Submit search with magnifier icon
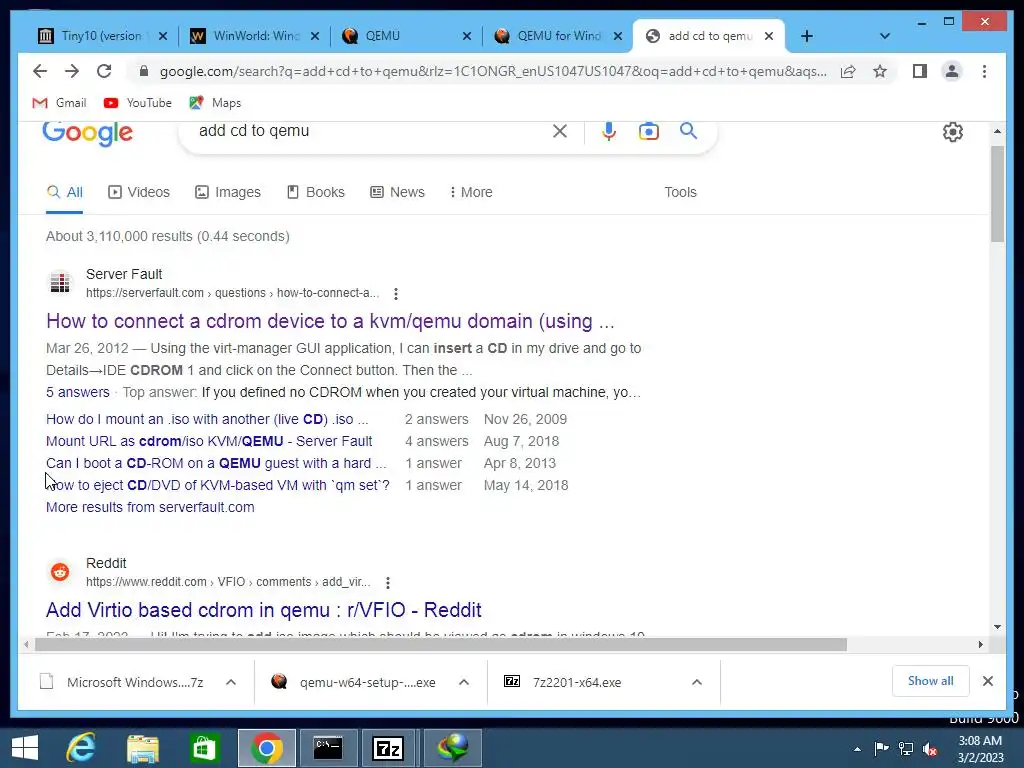The height and width of the screenshot is (768, 1024). (x=688, y=131)
